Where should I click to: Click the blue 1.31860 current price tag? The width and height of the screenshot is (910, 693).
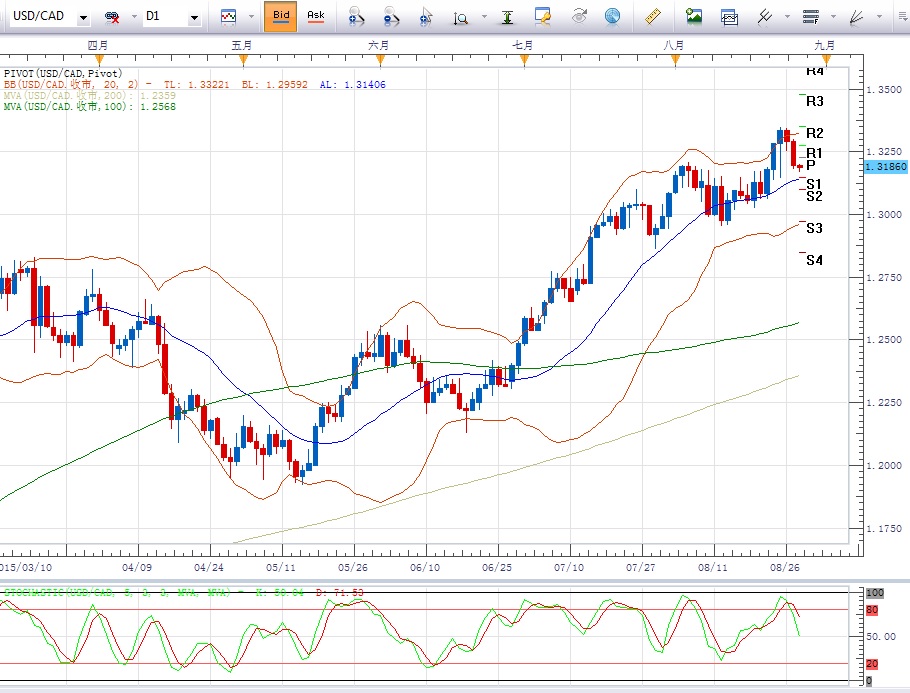click(884, 166)
